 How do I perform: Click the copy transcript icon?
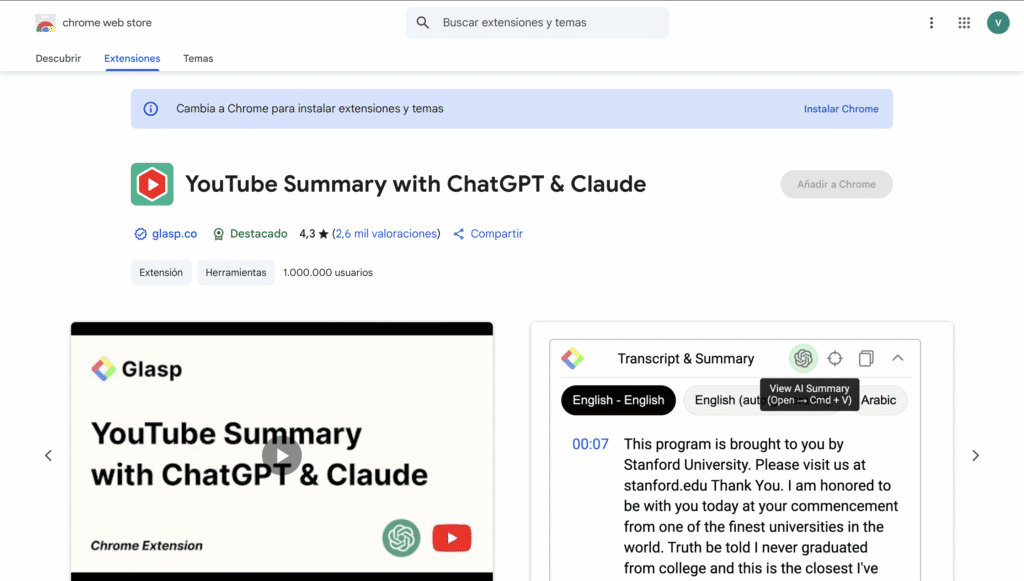866,358
